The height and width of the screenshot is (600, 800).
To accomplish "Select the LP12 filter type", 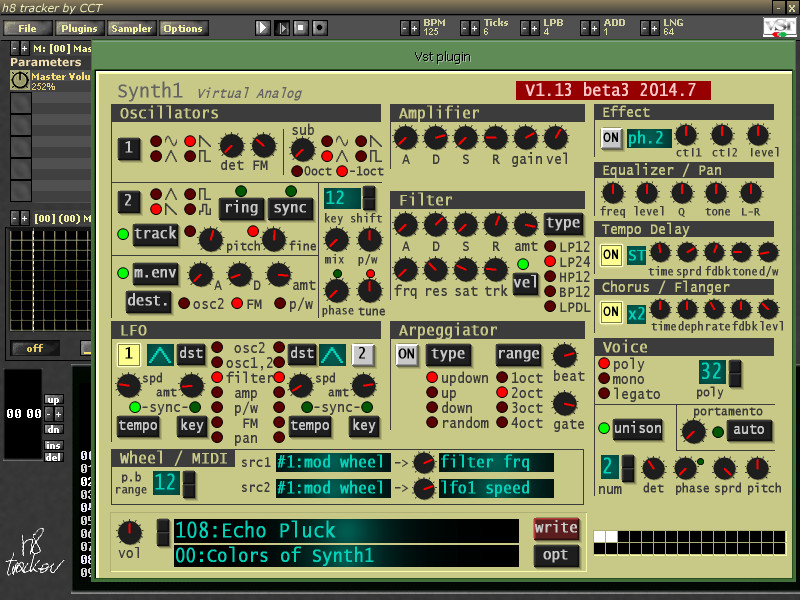I will click(550, 246).
